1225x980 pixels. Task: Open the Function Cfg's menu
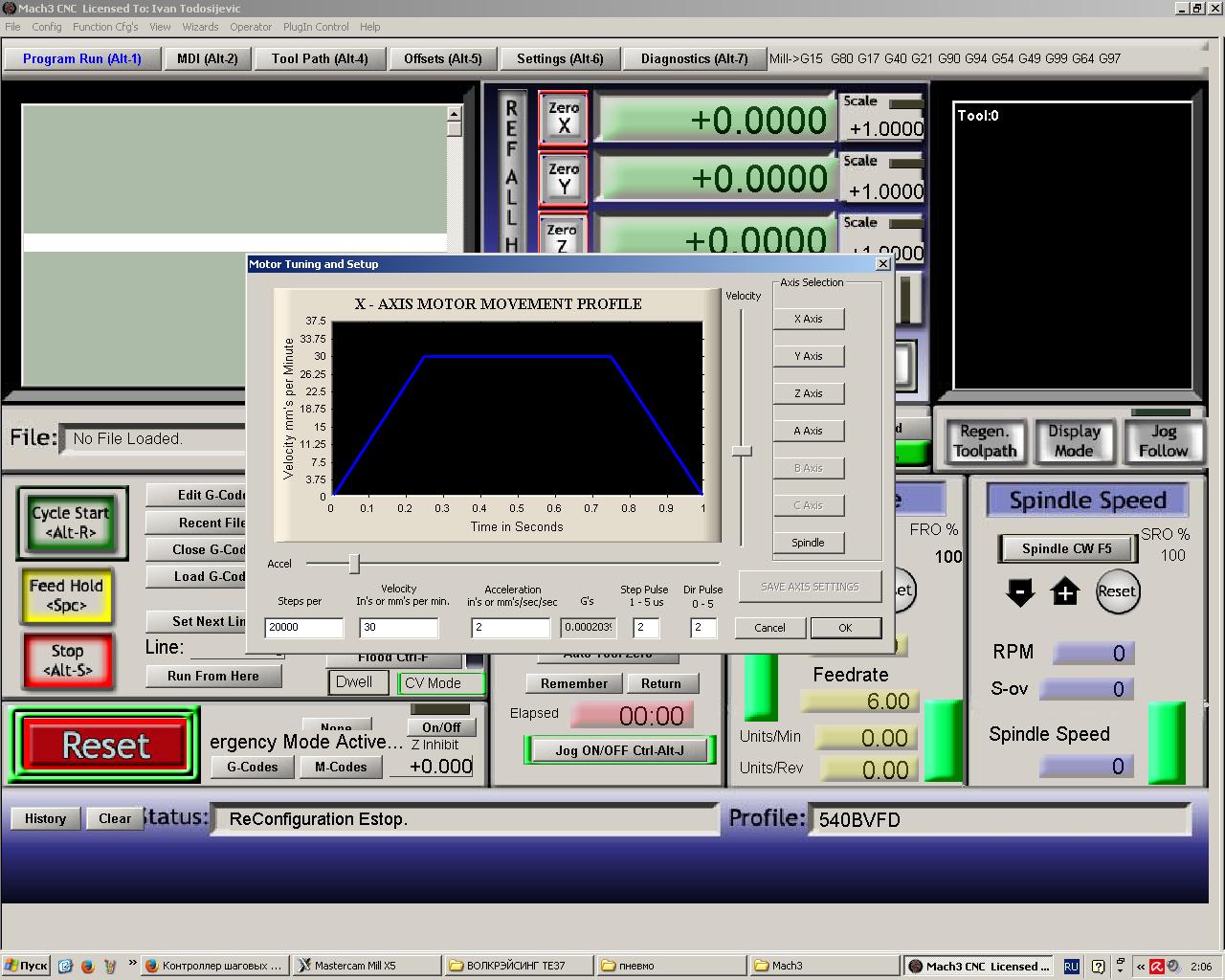click(x=105, y=27)
